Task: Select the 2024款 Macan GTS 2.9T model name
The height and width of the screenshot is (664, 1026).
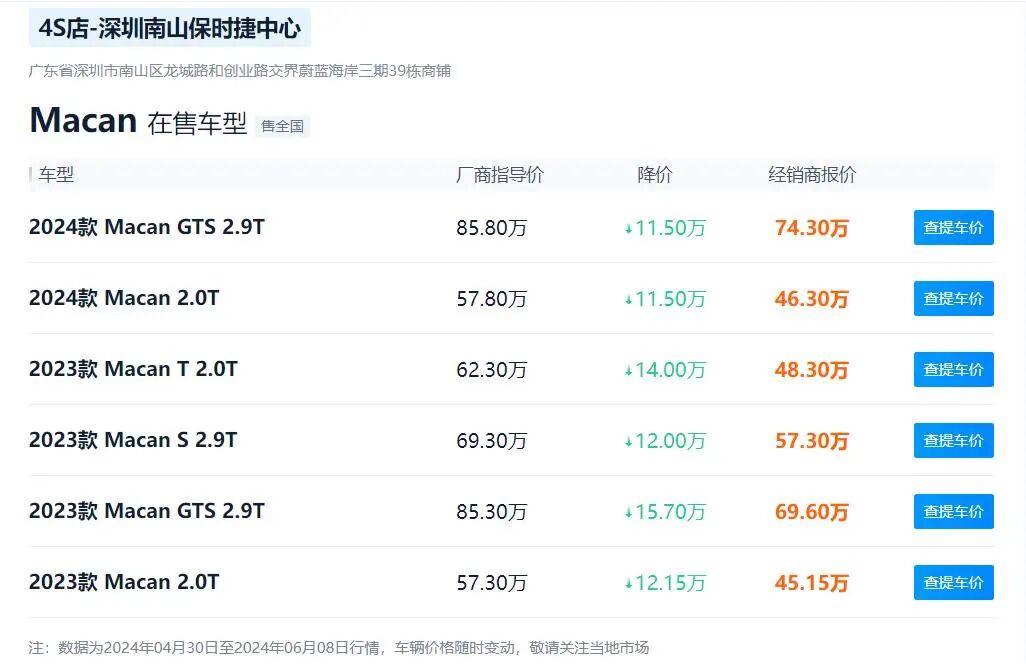Action: coord(147,227)
